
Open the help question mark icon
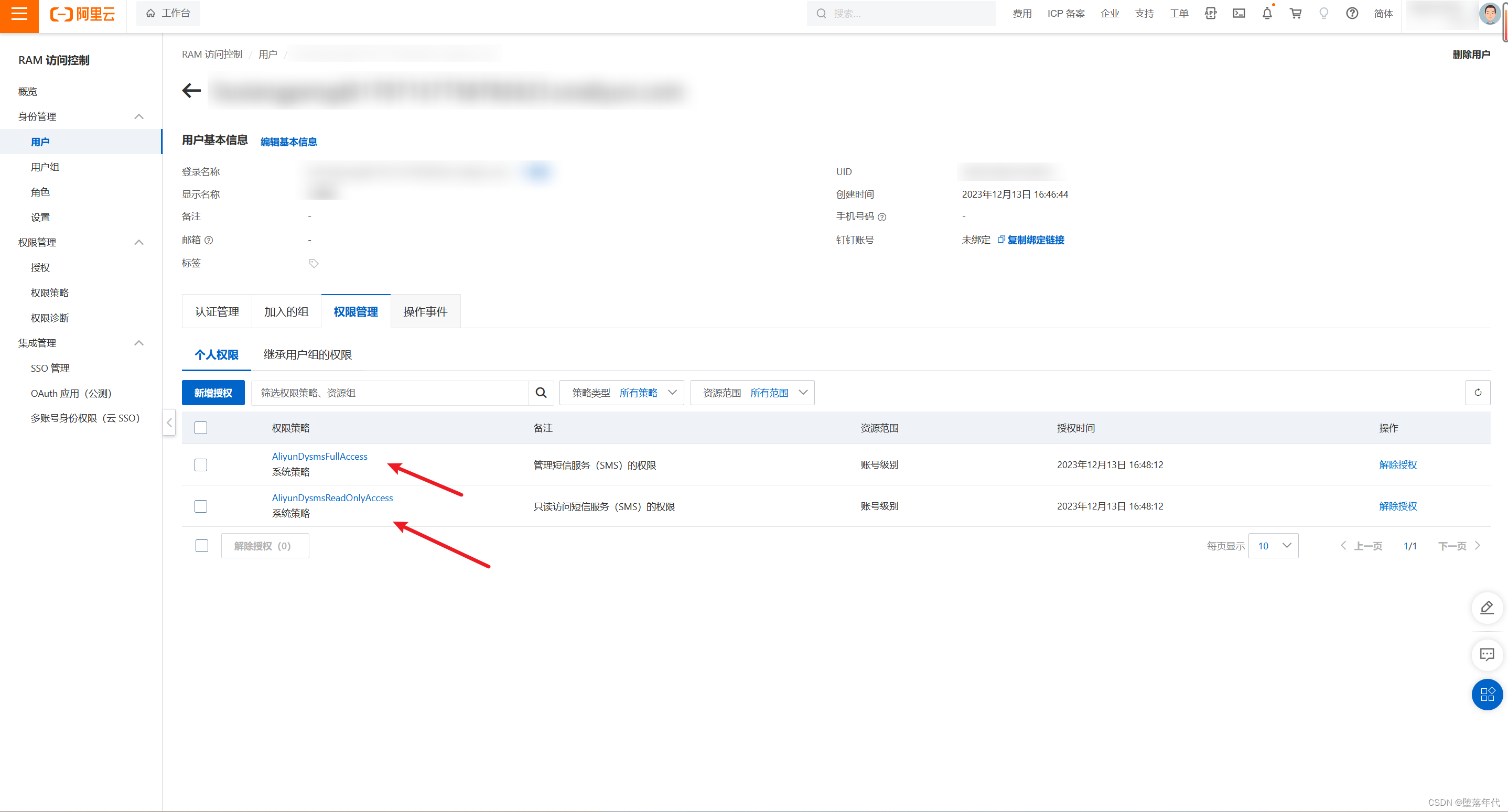point(1352,14)
